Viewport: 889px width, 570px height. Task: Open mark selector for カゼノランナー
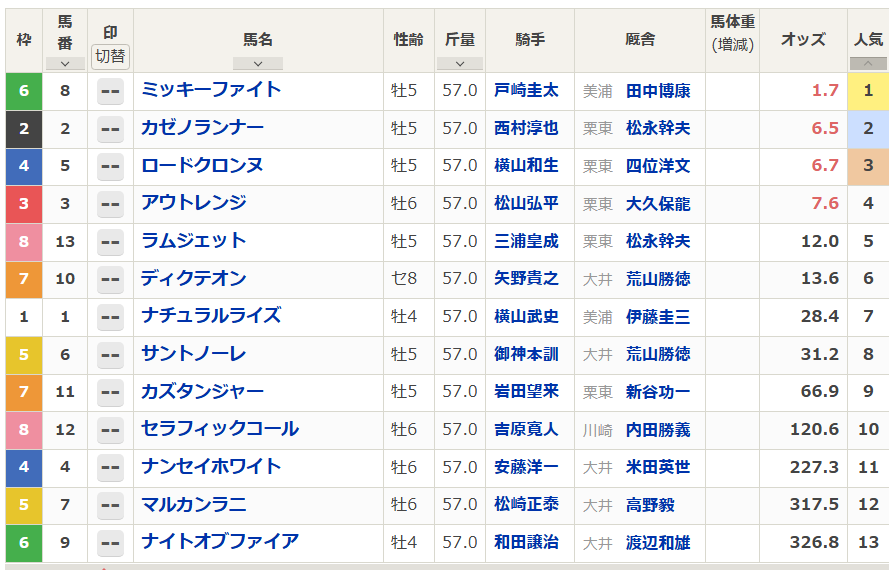coord(110,129)
